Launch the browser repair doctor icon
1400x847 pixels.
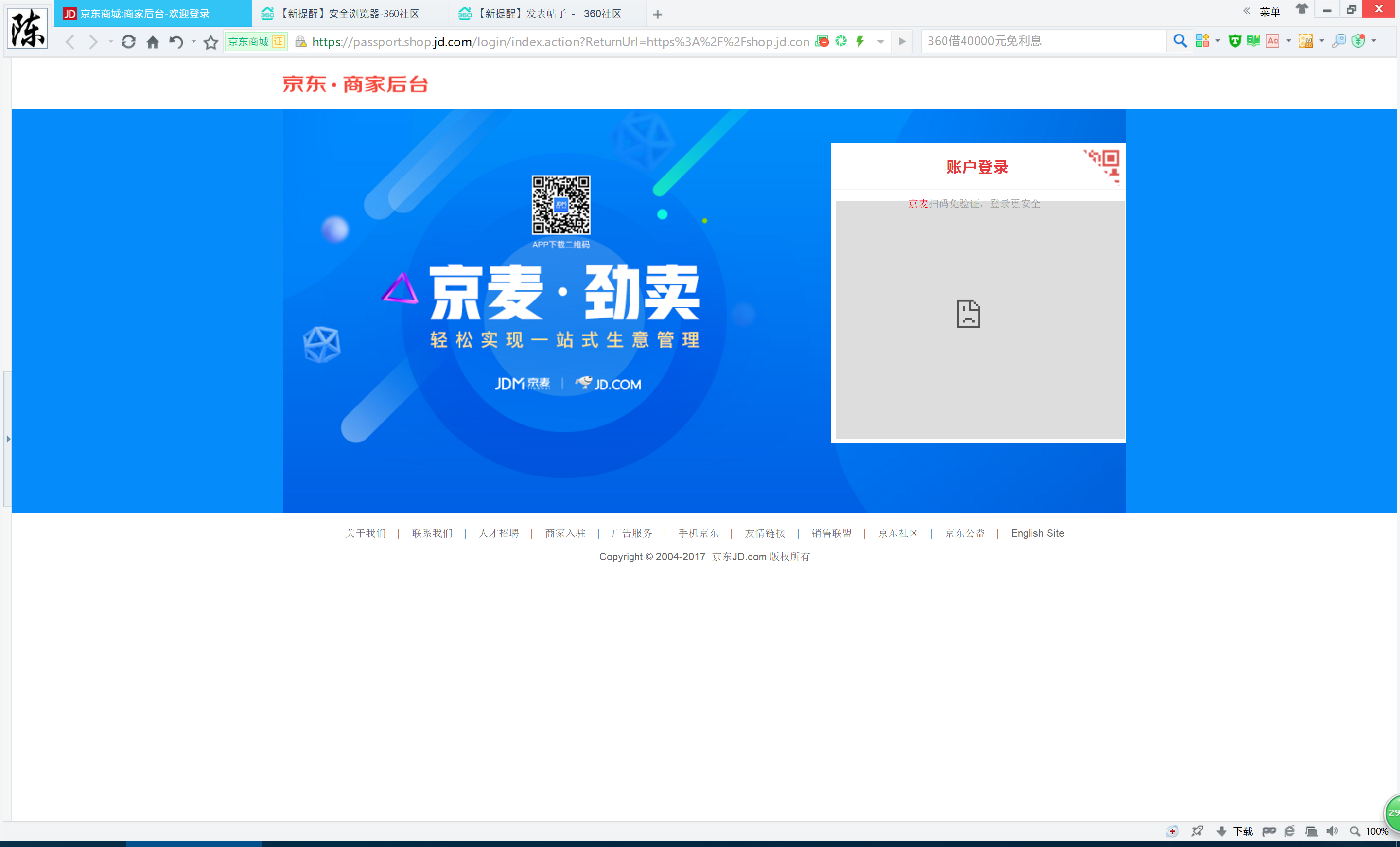click(1172, 831)
